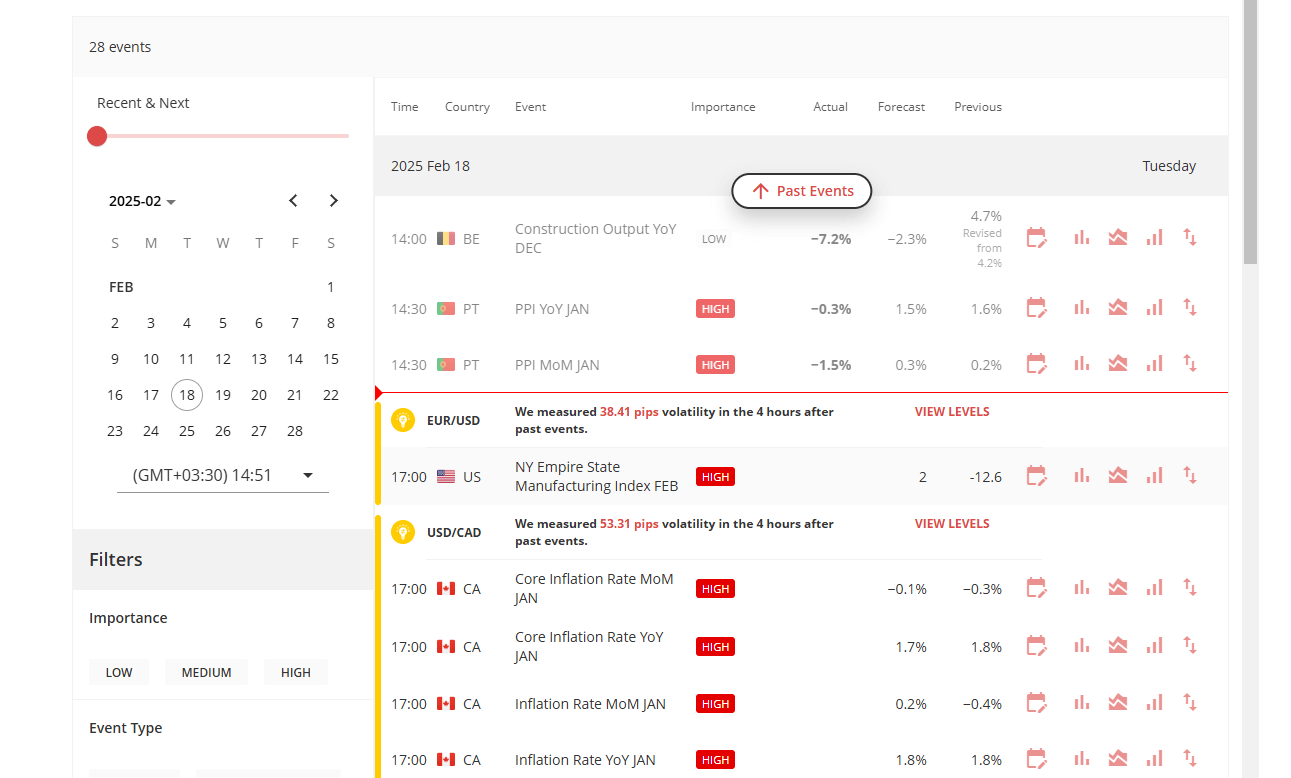Add PPI YoY JAN event to calendar
The height and width of the screenshot is (778, 1291).
click(x=1037, y=308)
